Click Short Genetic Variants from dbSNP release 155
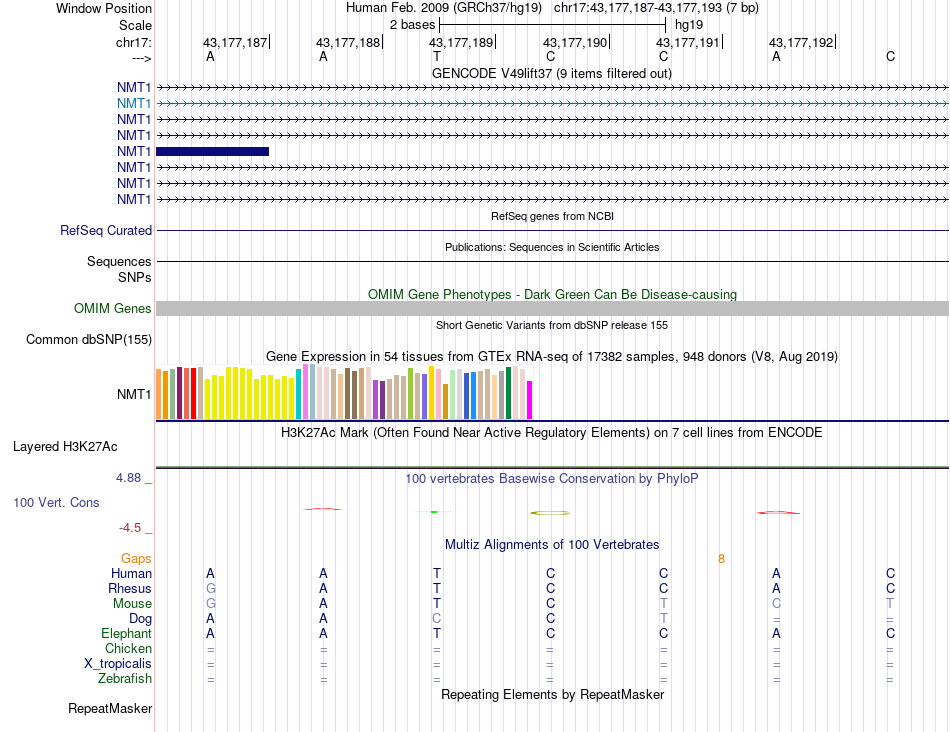950x732 pixels. click(x=552, y=325)
